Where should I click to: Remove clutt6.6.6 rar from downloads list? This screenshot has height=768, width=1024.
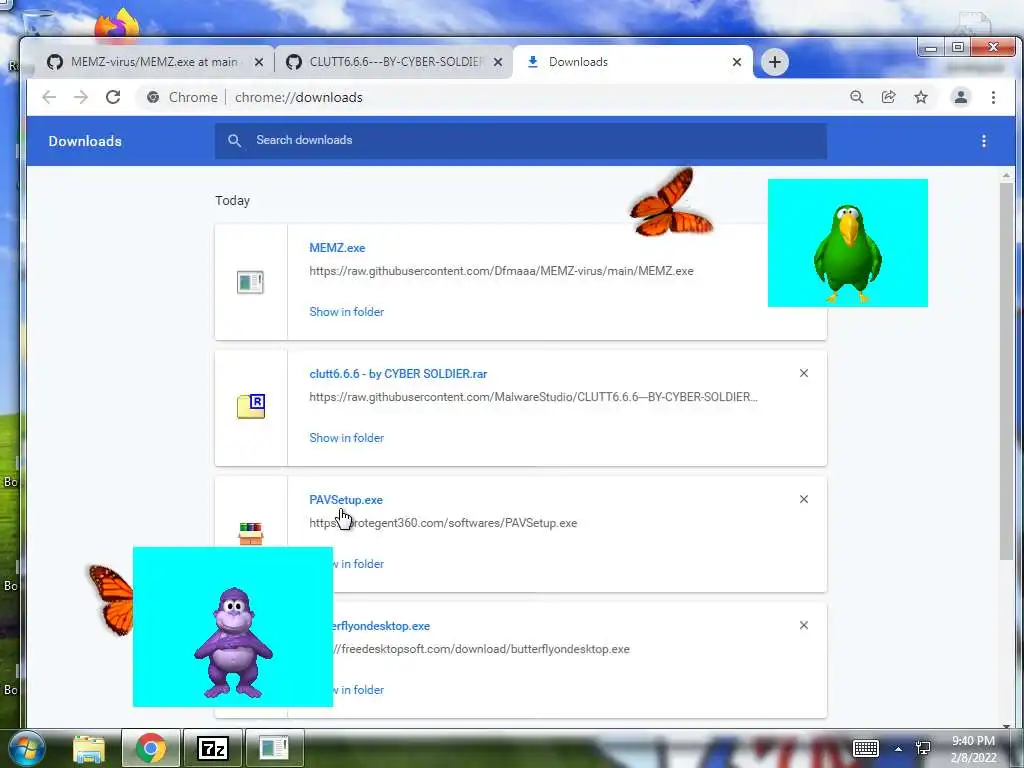tap(804, 373)
